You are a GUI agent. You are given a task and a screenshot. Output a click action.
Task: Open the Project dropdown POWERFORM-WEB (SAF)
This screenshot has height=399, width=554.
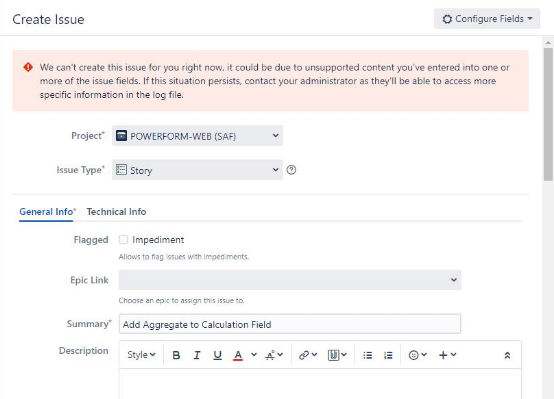197,136
